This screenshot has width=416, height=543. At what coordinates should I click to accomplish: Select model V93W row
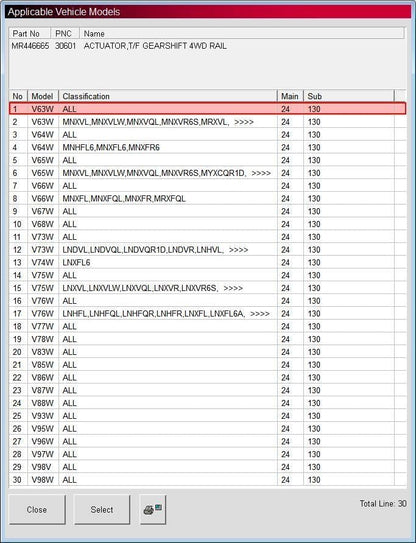207,416
